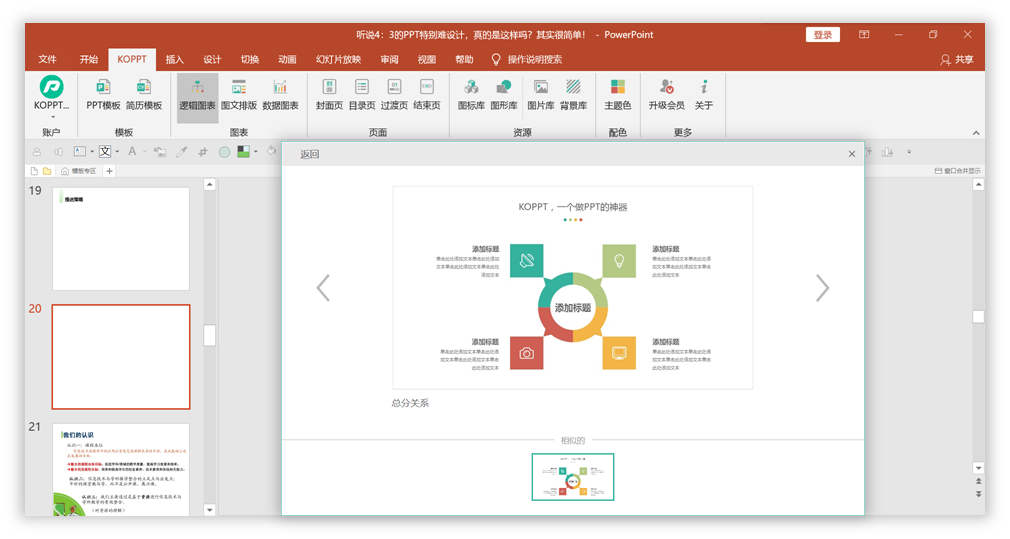Expand the text box dropdown arrow

(92, 152)
